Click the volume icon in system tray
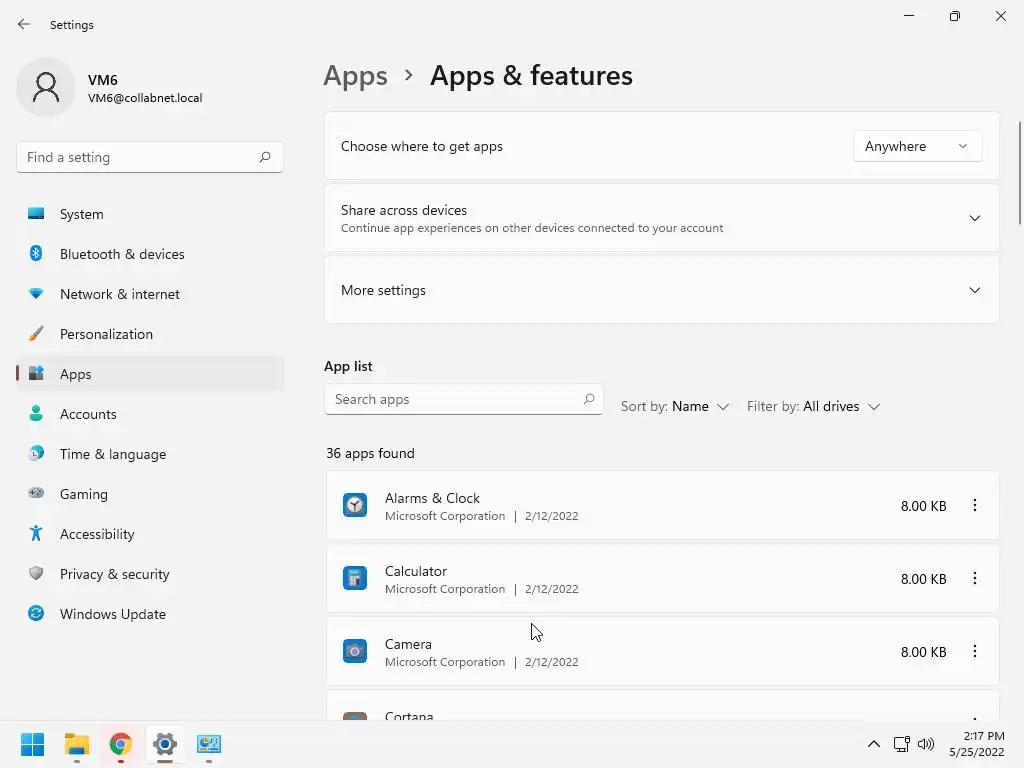Image resolution: width=1024 pixels, height=768 pixels. (926, 744)
